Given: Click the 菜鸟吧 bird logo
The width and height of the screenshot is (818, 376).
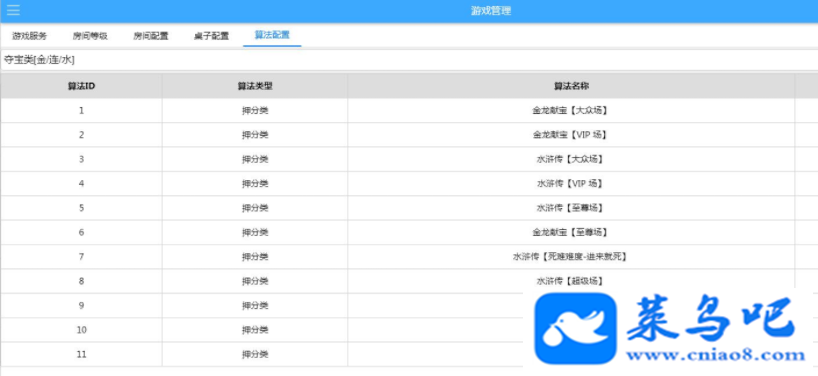Looking at the screenshot, I should tap(575, 328).
